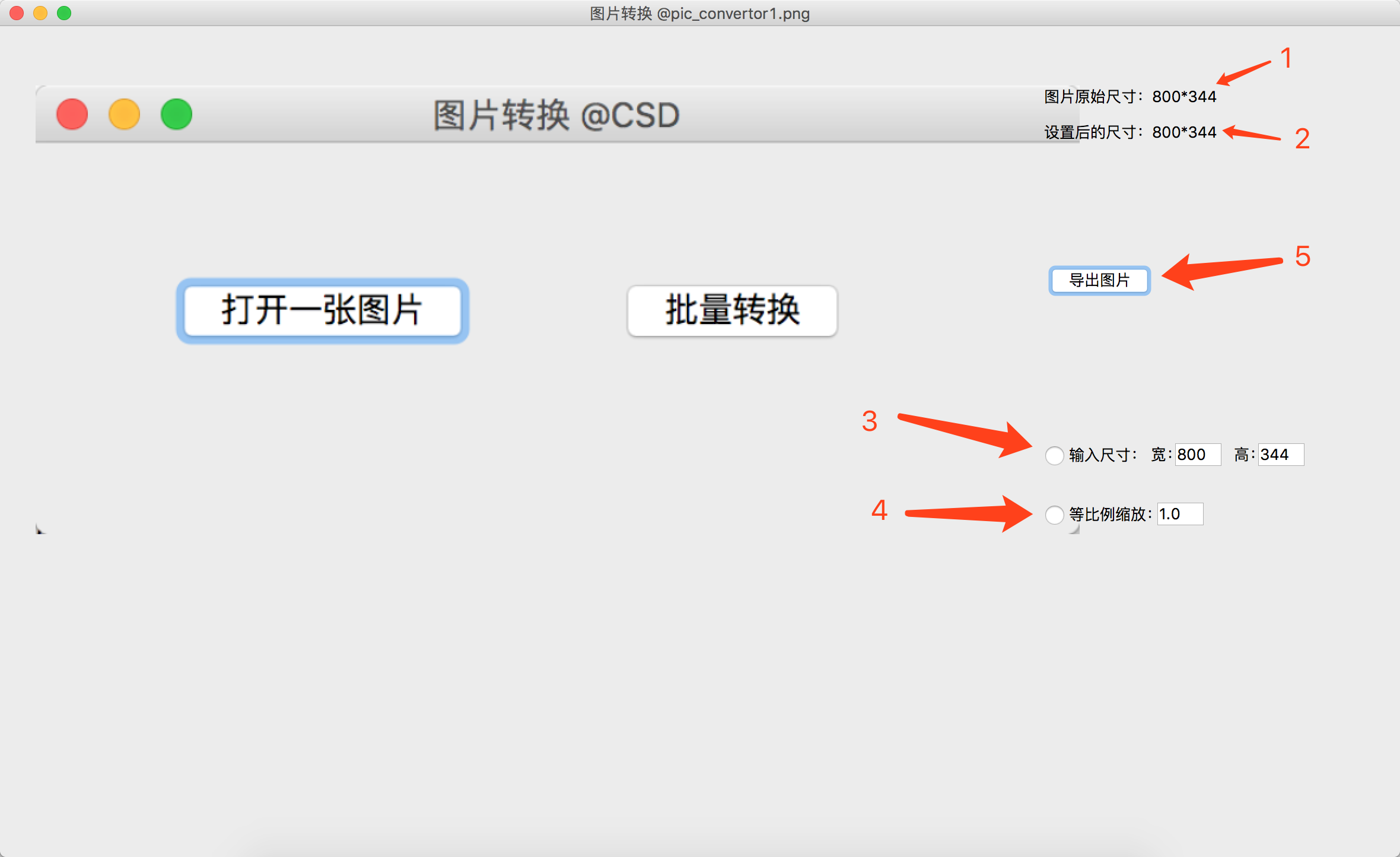Click the 设置后的尺寸 label text
Image resolution: width=1400 pixels, height=857 pixels.
pos(1092,132)
